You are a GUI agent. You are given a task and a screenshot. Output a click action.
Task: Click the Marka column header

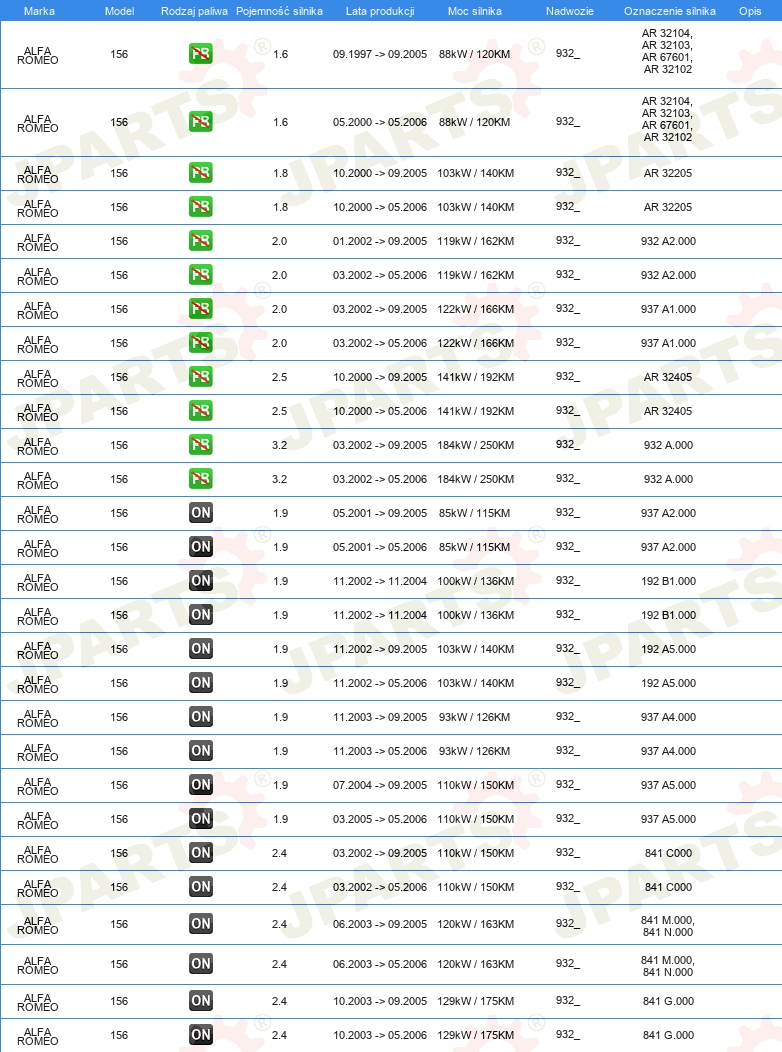39,11
